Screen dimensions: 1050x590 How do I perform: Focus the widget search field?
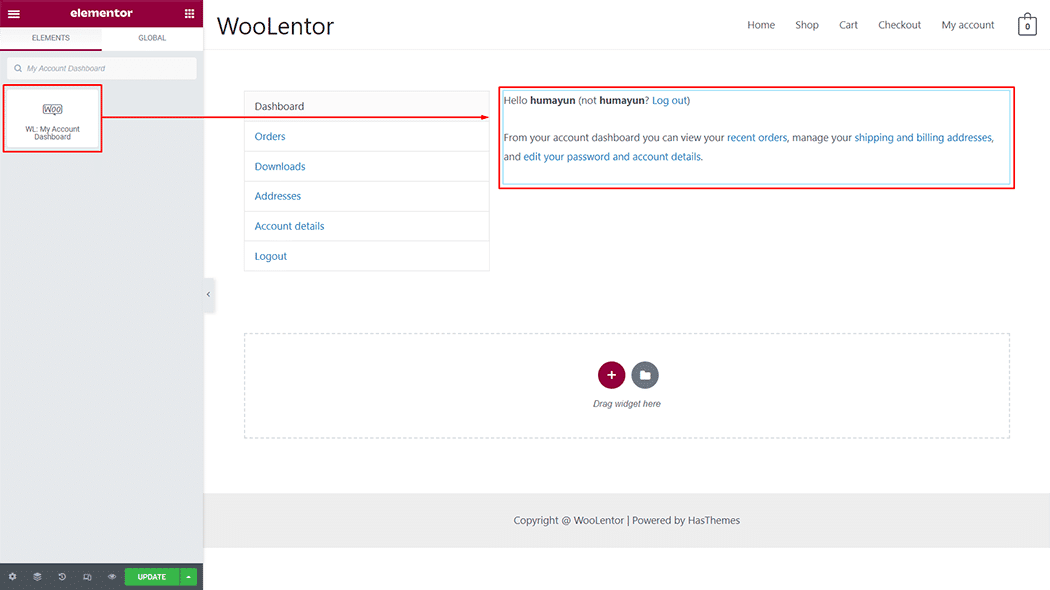[102, 68]
